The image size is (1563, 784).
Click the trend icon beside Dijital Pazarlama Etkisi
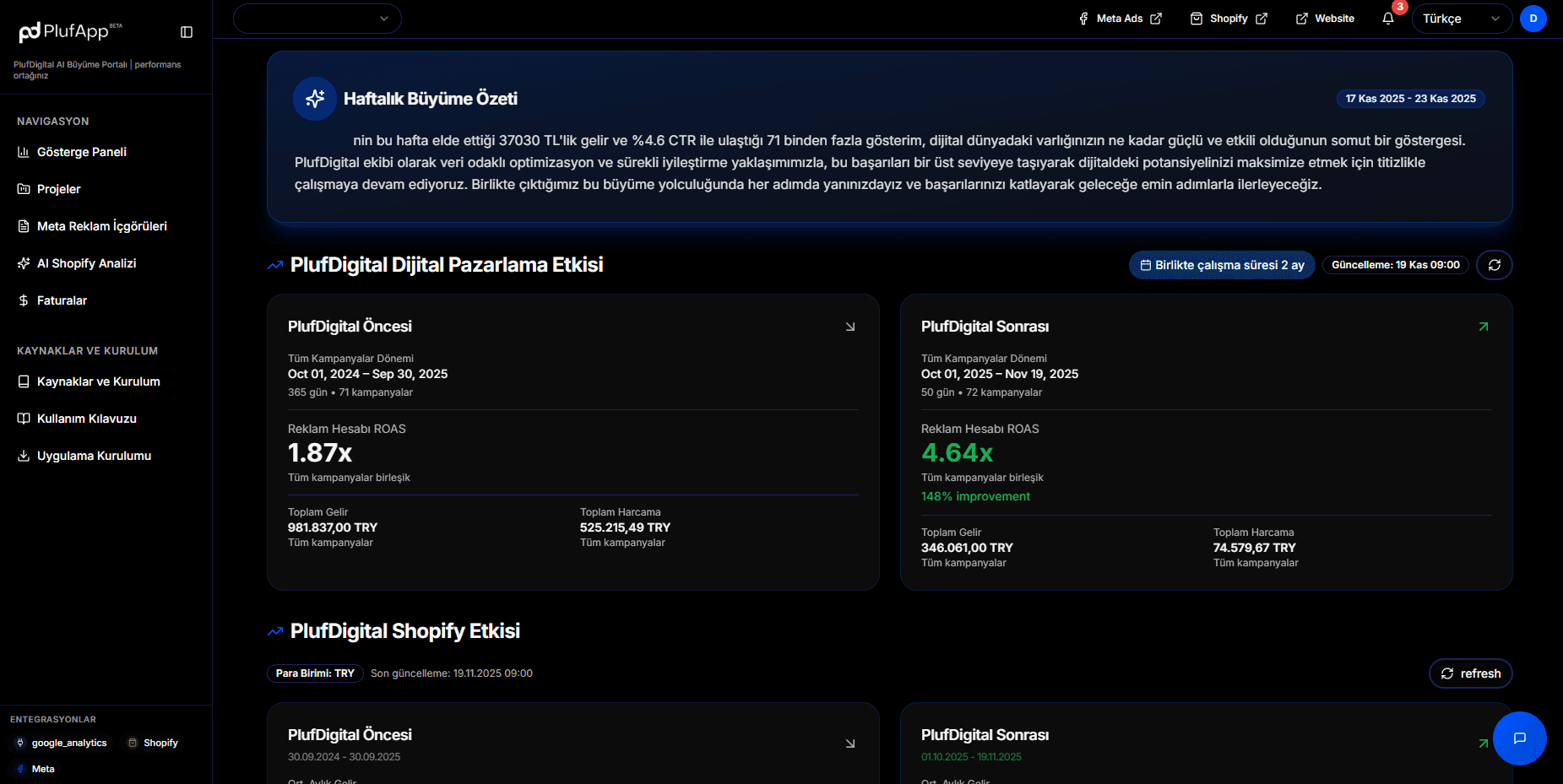(x=275, y=265)
